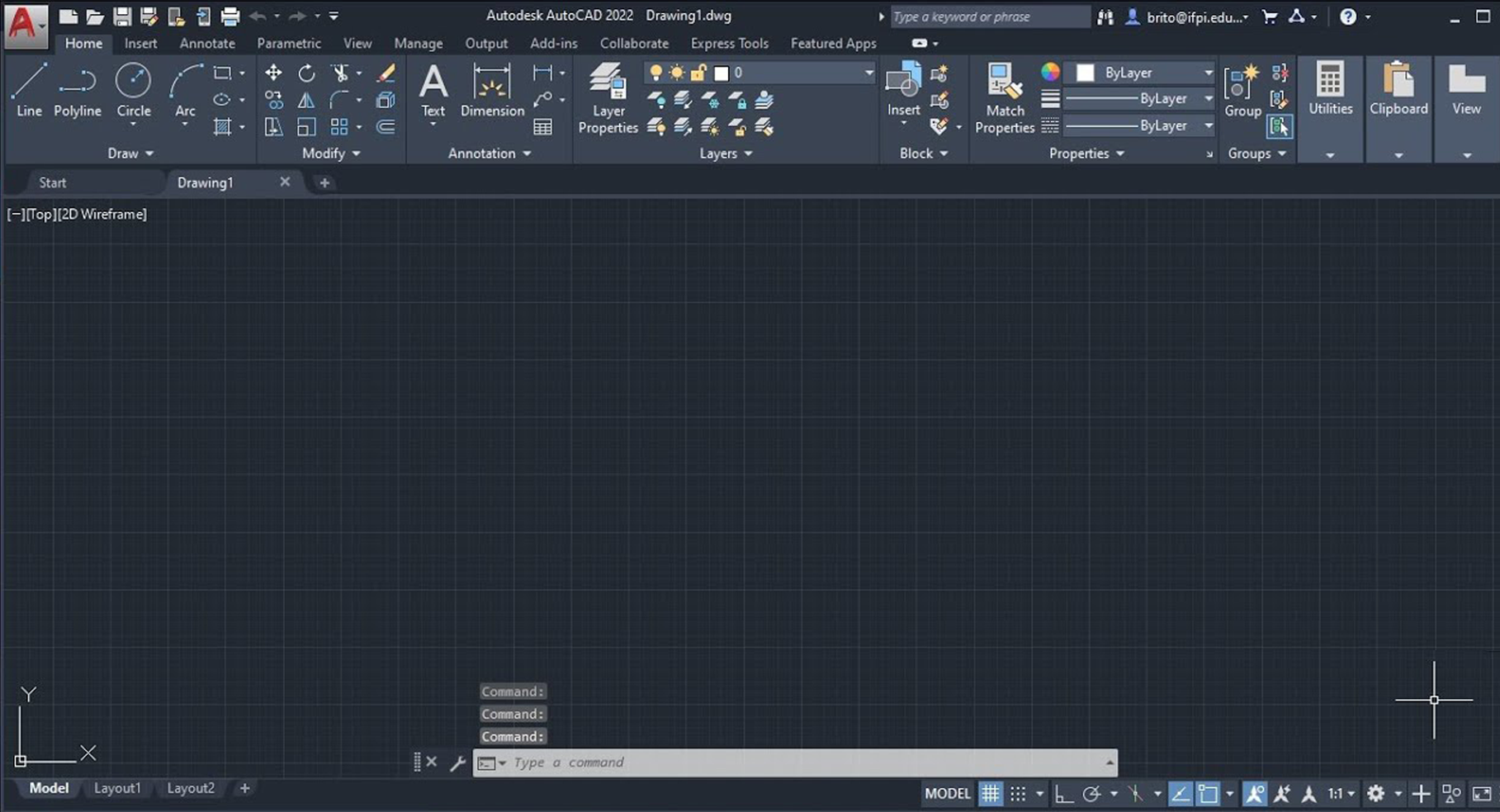Open the Manage ribbon tab
Viewport: 1500px width, 812px height.
pos(419,43)
